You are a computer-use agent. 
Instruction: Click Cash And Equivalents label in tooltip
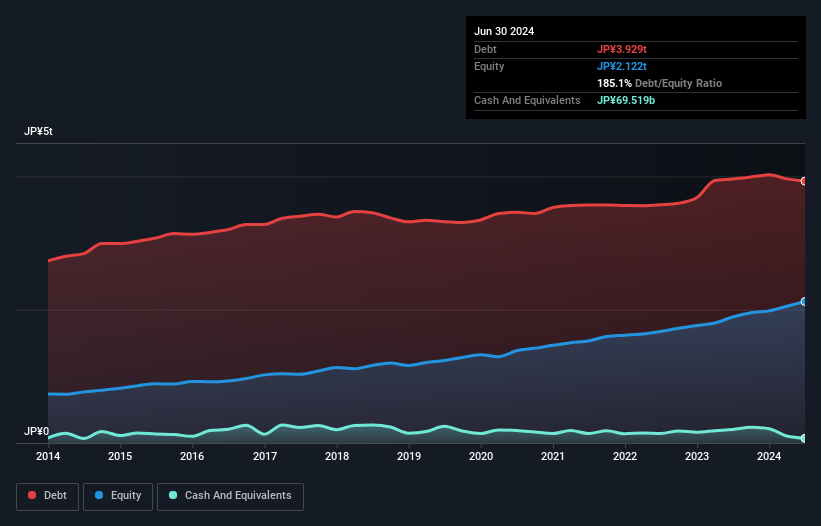(527, 100)
